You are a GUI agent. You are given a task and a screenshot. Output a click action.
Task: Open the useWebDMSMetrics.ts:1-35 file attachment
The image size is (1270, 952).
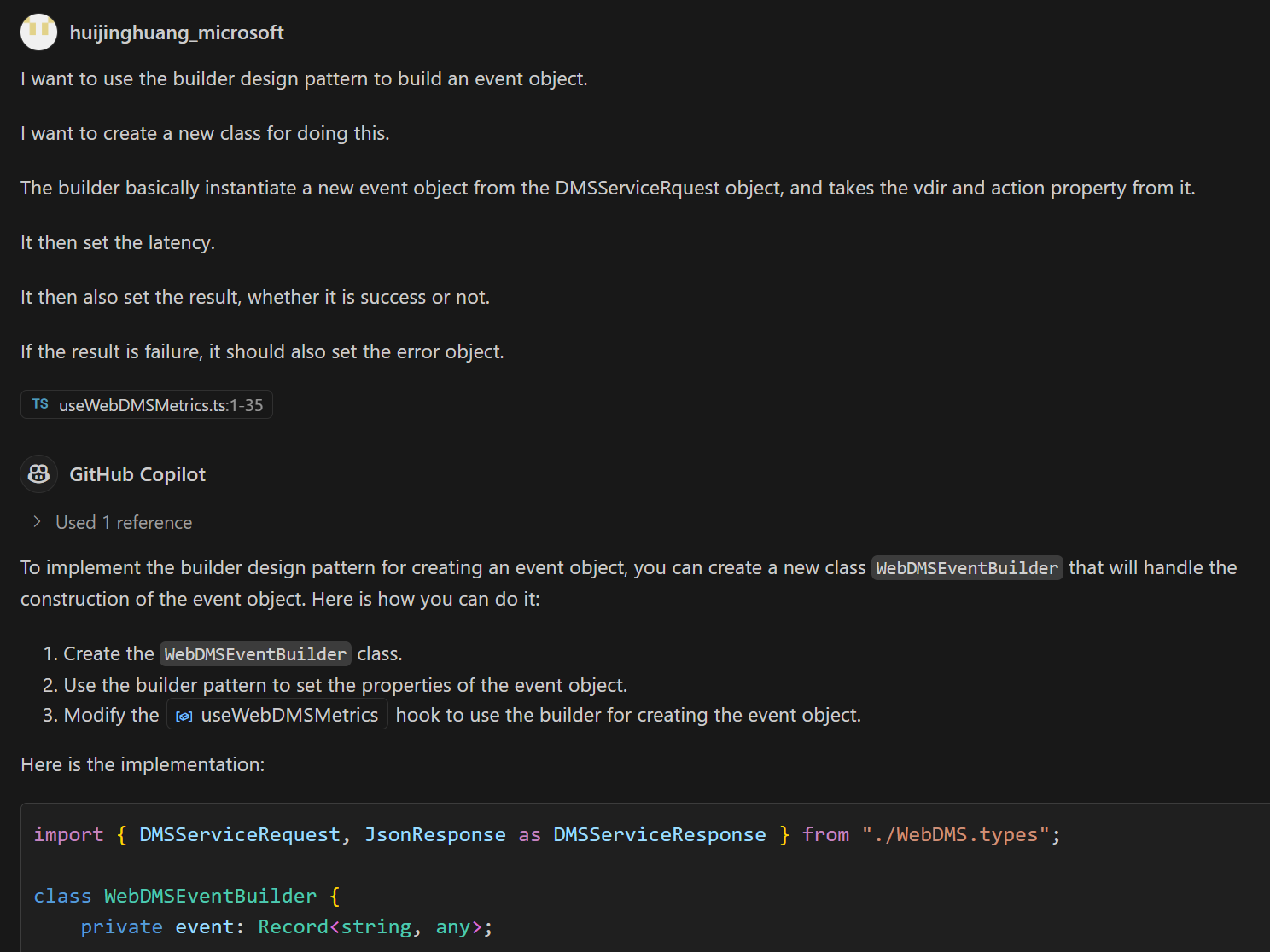(147, 405)
